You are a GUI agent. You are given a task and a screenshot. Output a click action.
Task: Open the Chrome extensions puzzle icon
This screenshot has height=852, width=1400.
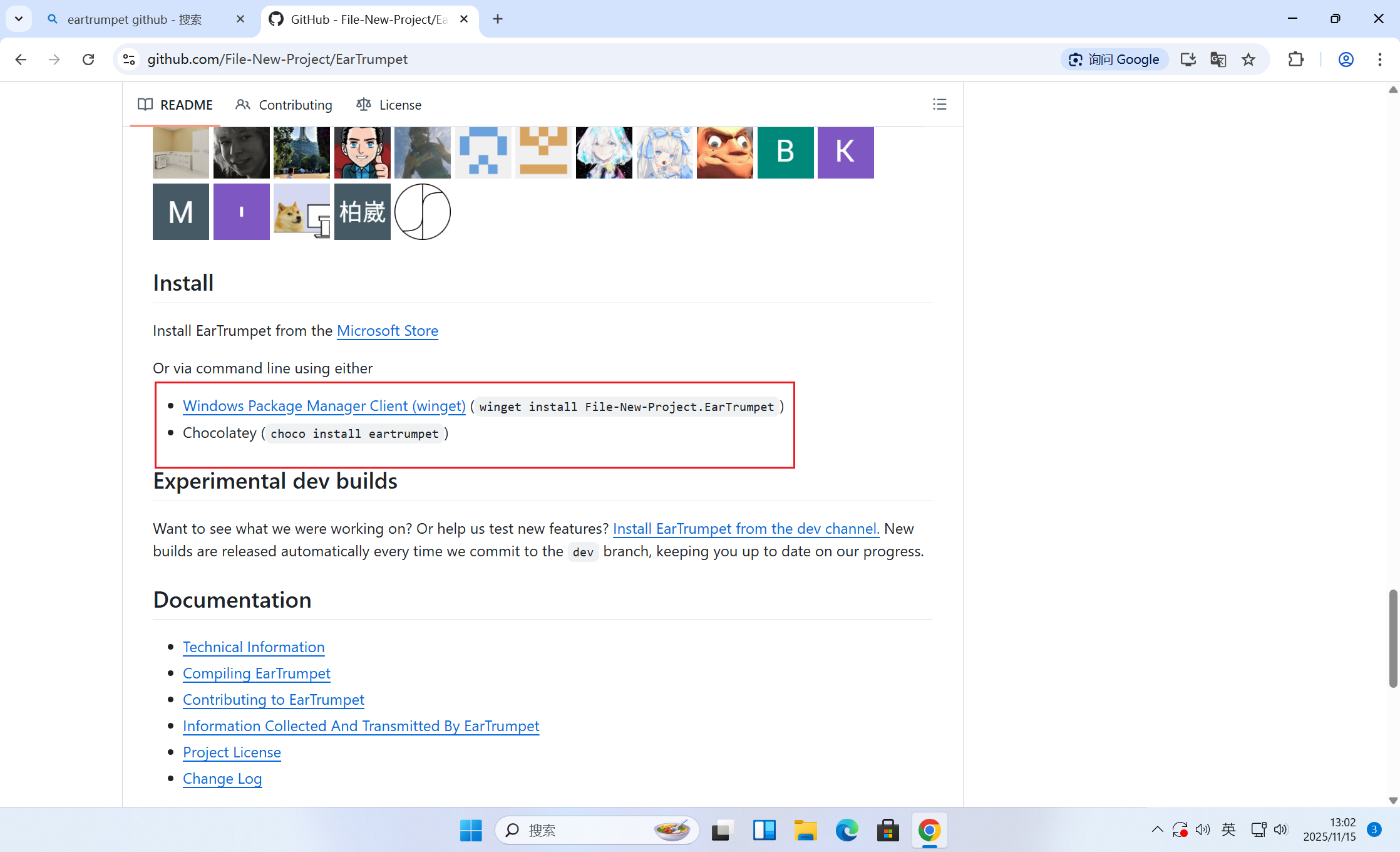[x=1295, y=60]
